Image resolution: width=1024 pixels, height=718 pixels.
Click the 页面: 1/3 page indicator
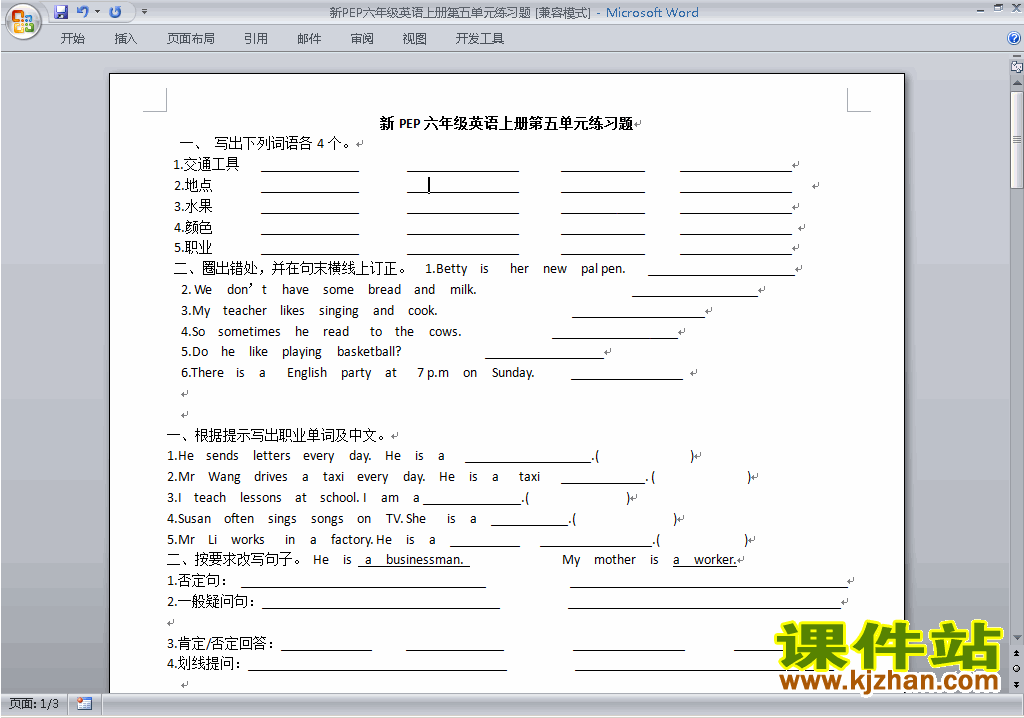[34, 704]
